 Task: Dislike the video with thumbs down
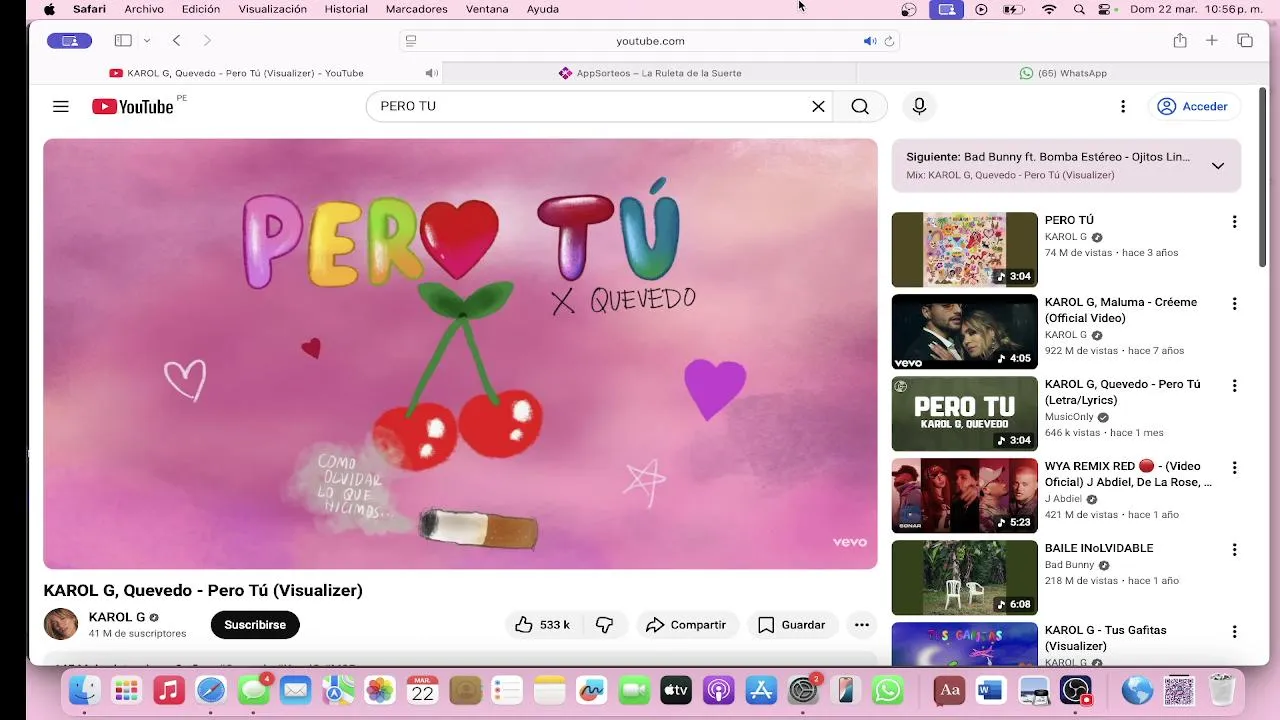605,625
